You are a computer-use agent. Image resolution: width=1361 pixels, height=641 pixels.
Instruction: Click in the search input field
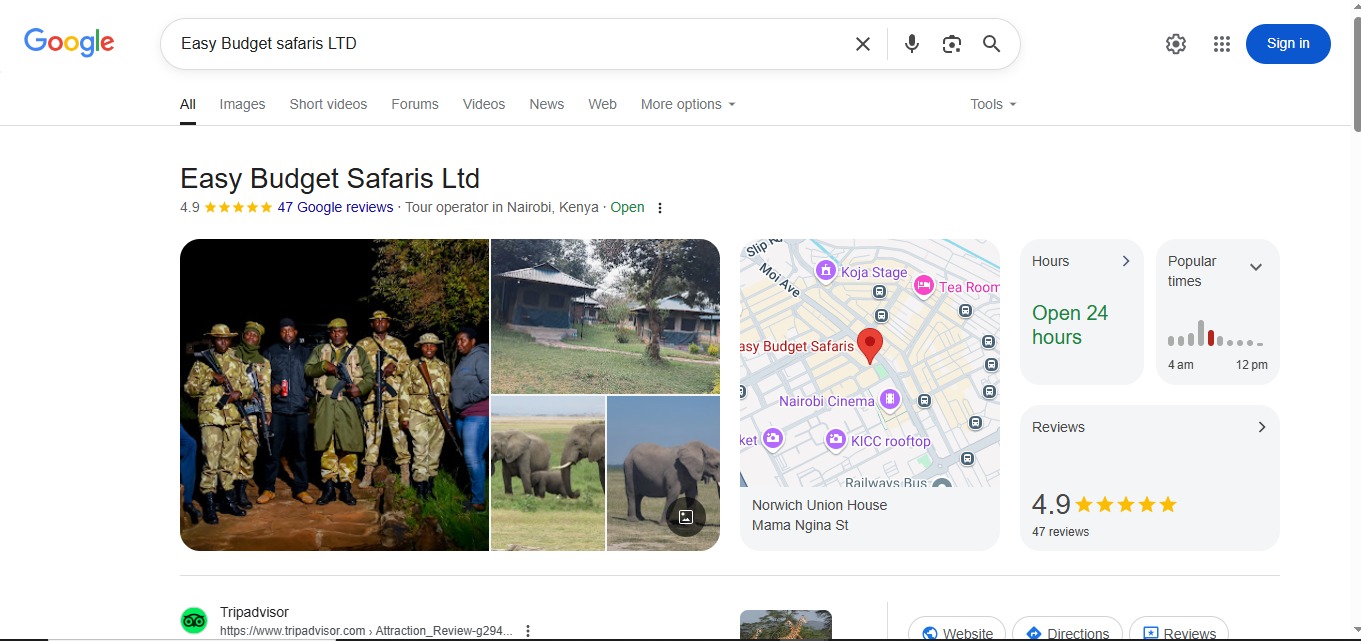pos(510,44)
